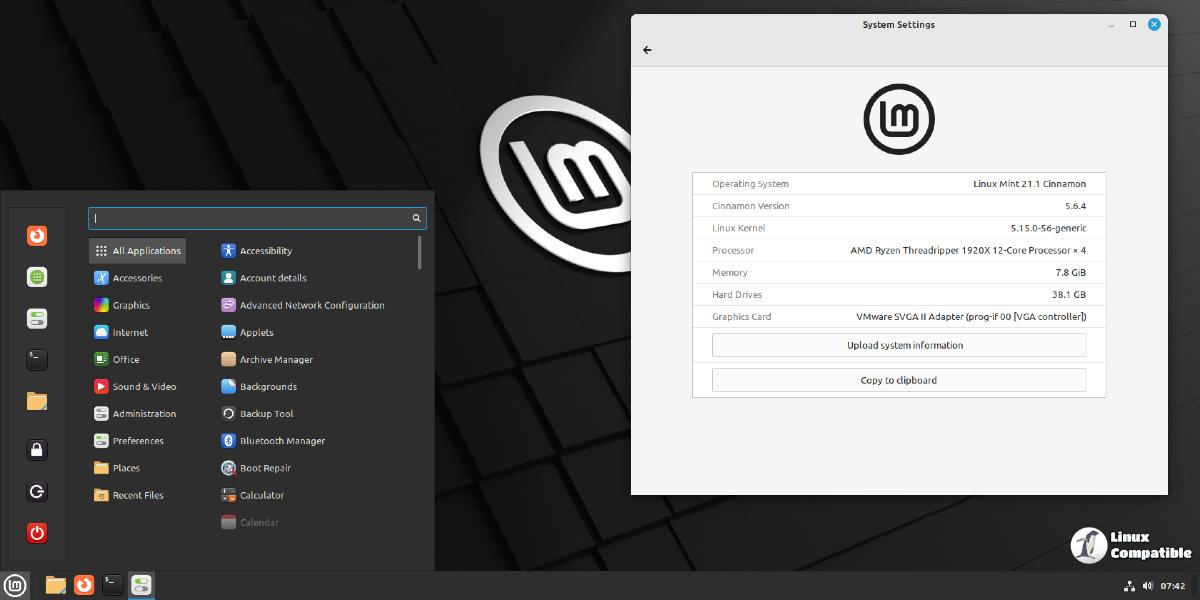This screenshot has width=1200, height=600.
Task: Open the Calculator application
Action: point(253,495)
